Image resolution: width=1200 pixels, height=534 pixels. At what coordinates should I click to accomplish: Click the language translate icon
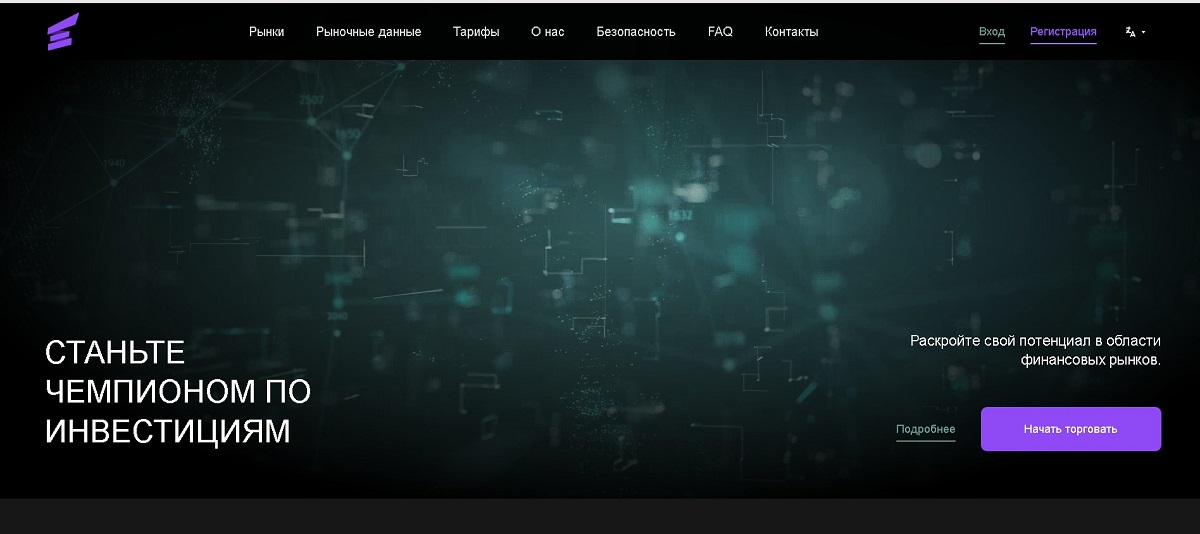pyautogui.click(x=1130, y=32)
